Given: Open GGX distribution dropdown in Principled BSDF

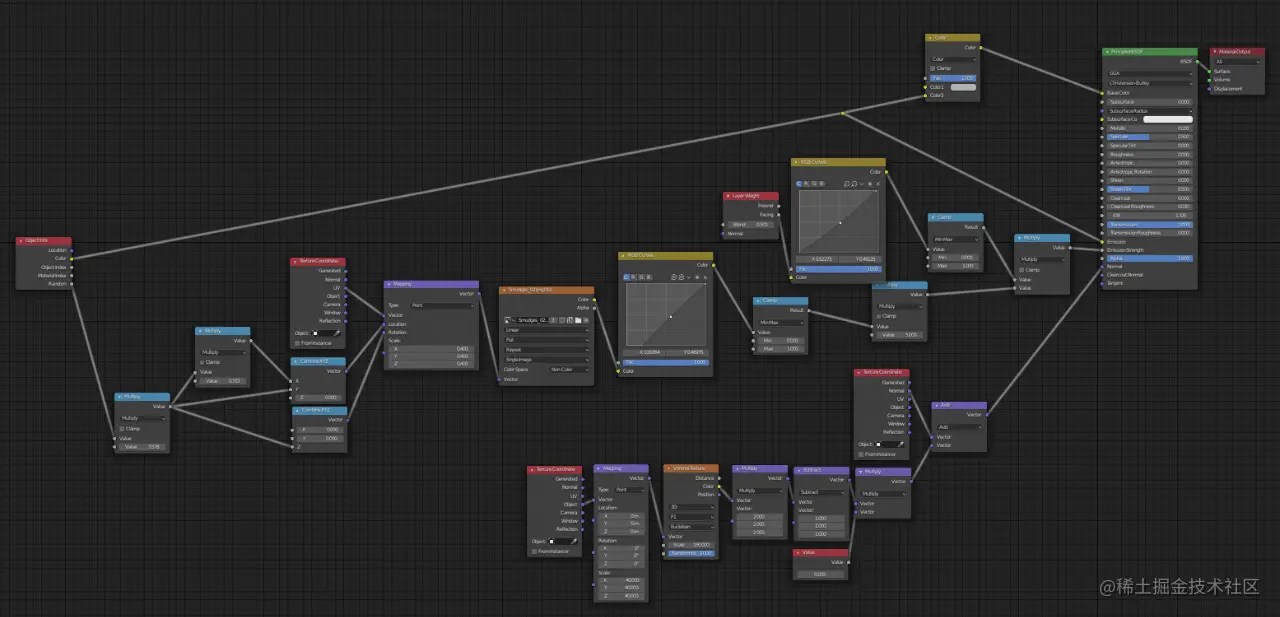Looking at the screenshot, I should pos(1150,74).
